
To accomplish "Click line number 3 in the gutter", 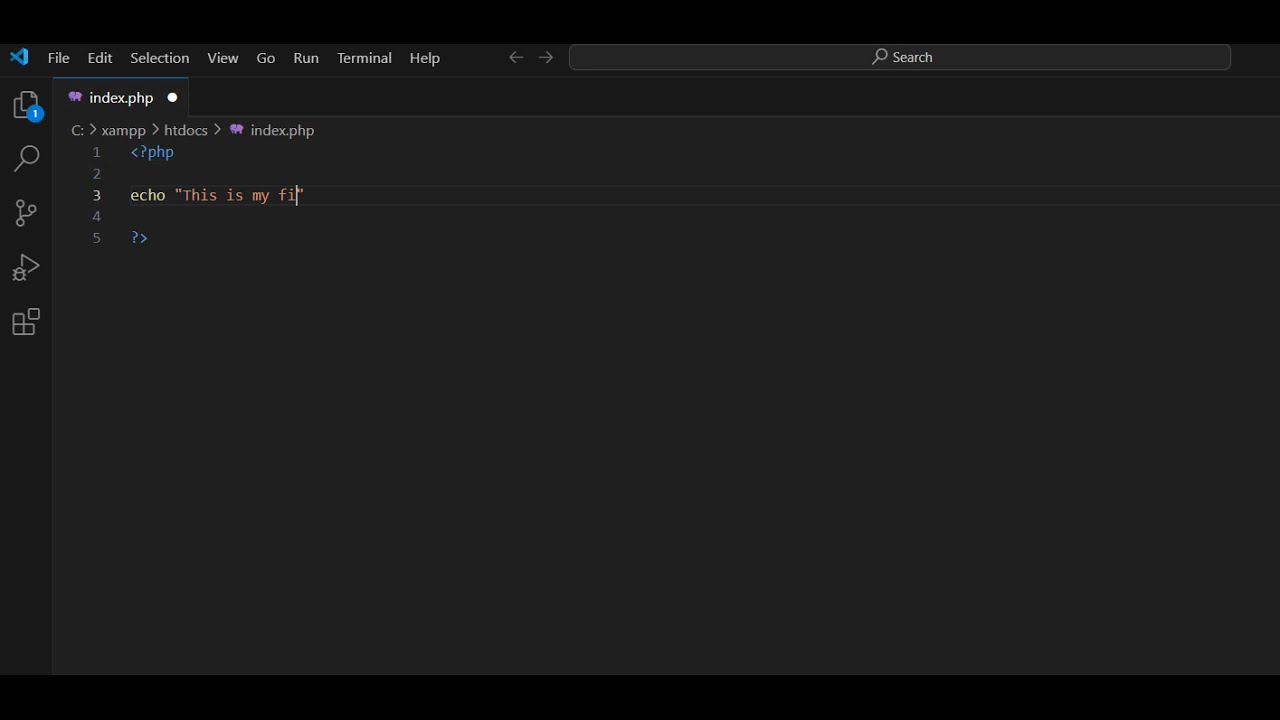I will point(97,195).
